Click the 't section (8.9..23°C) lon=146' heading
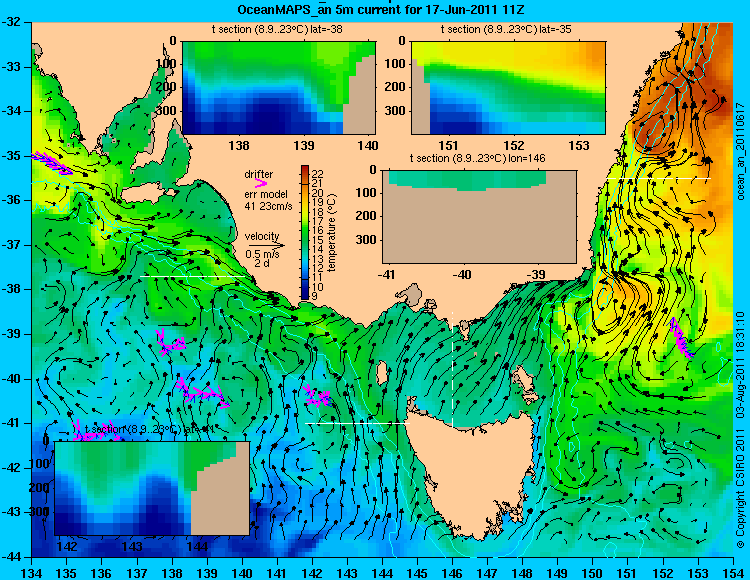750x580 pixels. (x=477, y=158)
